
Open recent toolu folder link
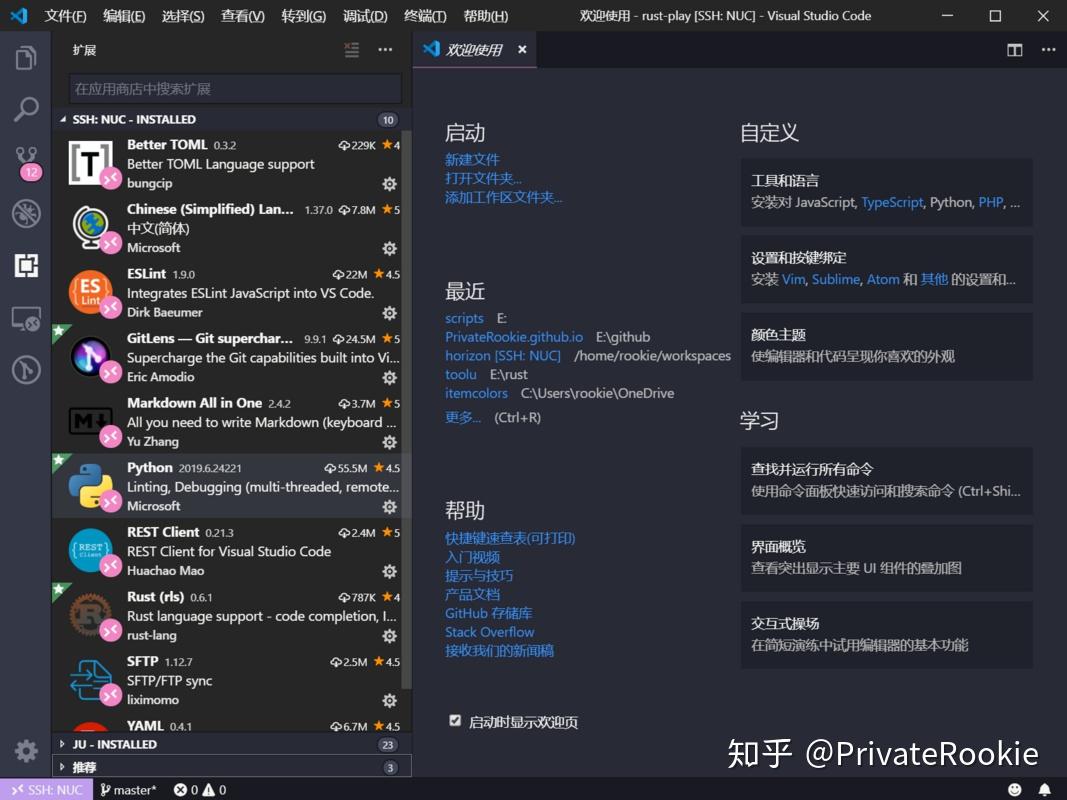click(461, 374)
